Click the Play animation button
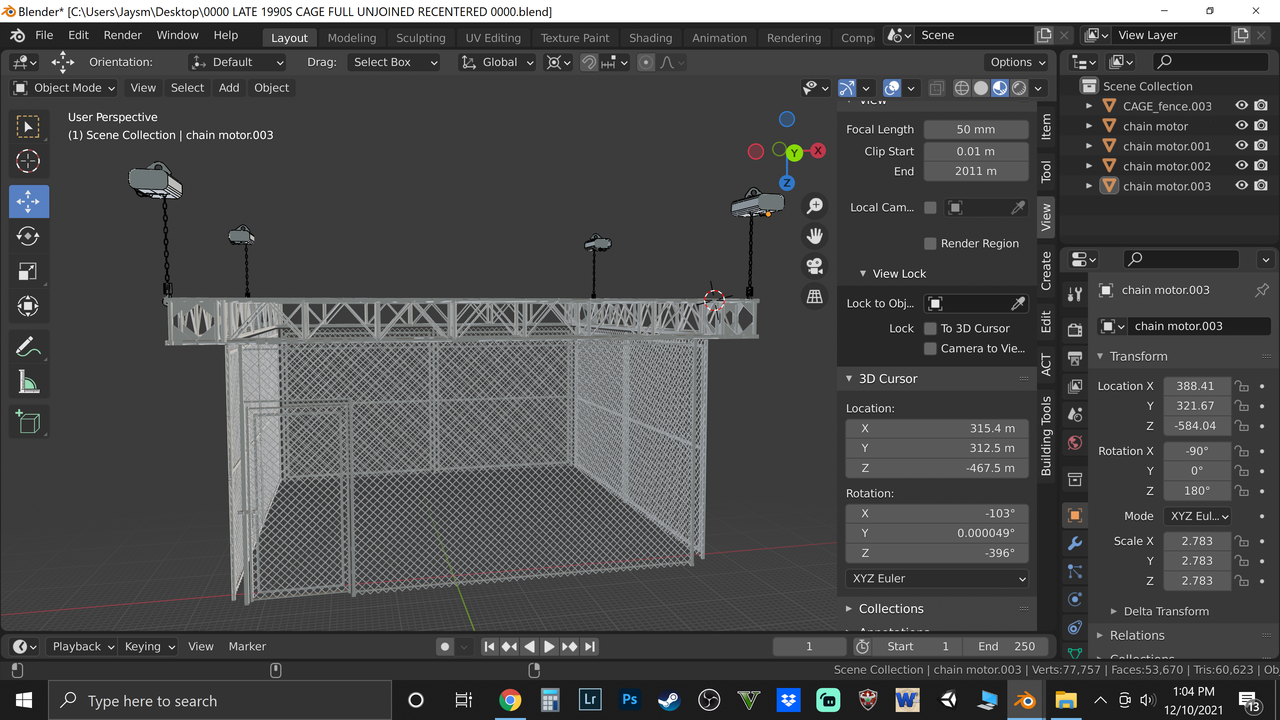 (549, 647)
